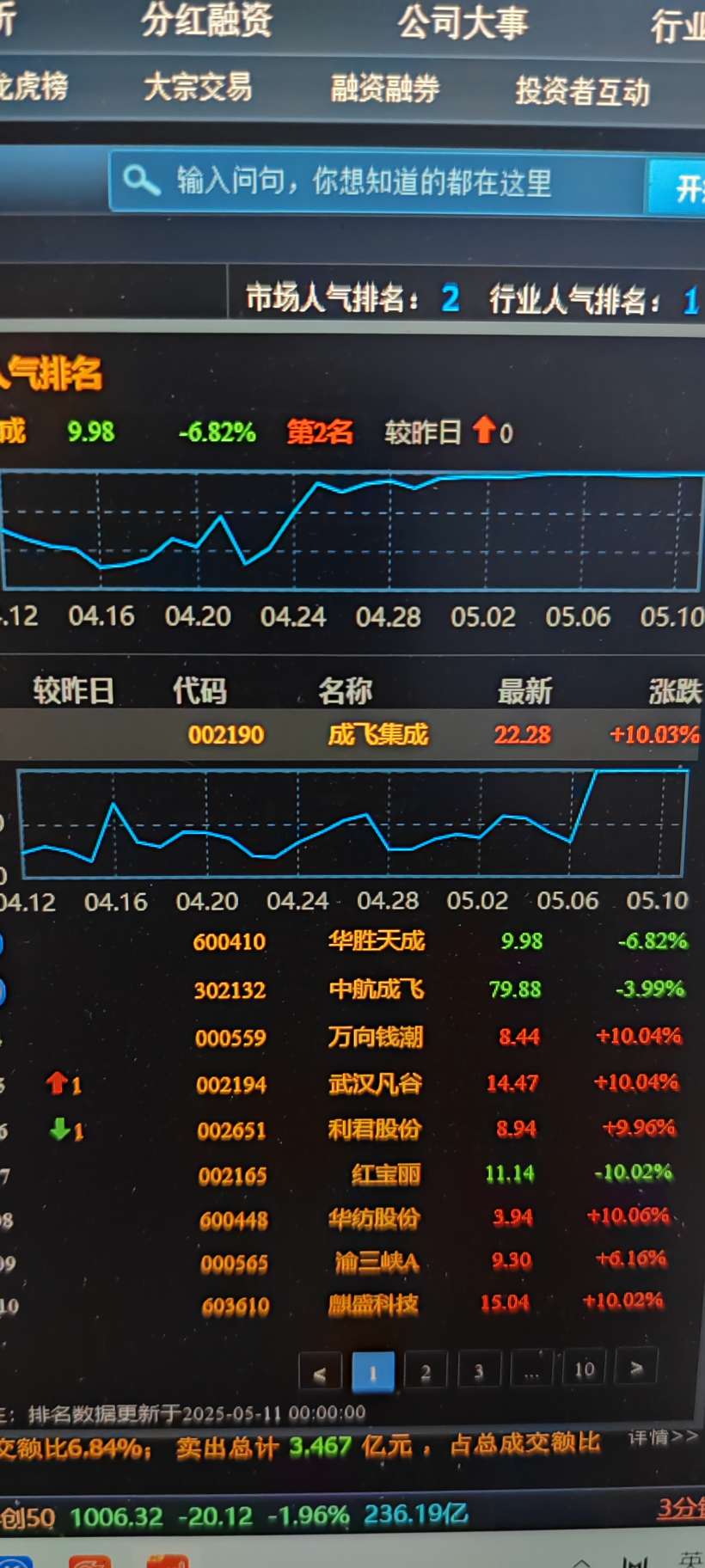The width and height of the screenshot is (705, 1568).
Task: Click the green down arrow beside 002651
Action: click(x=60, y=1129)
